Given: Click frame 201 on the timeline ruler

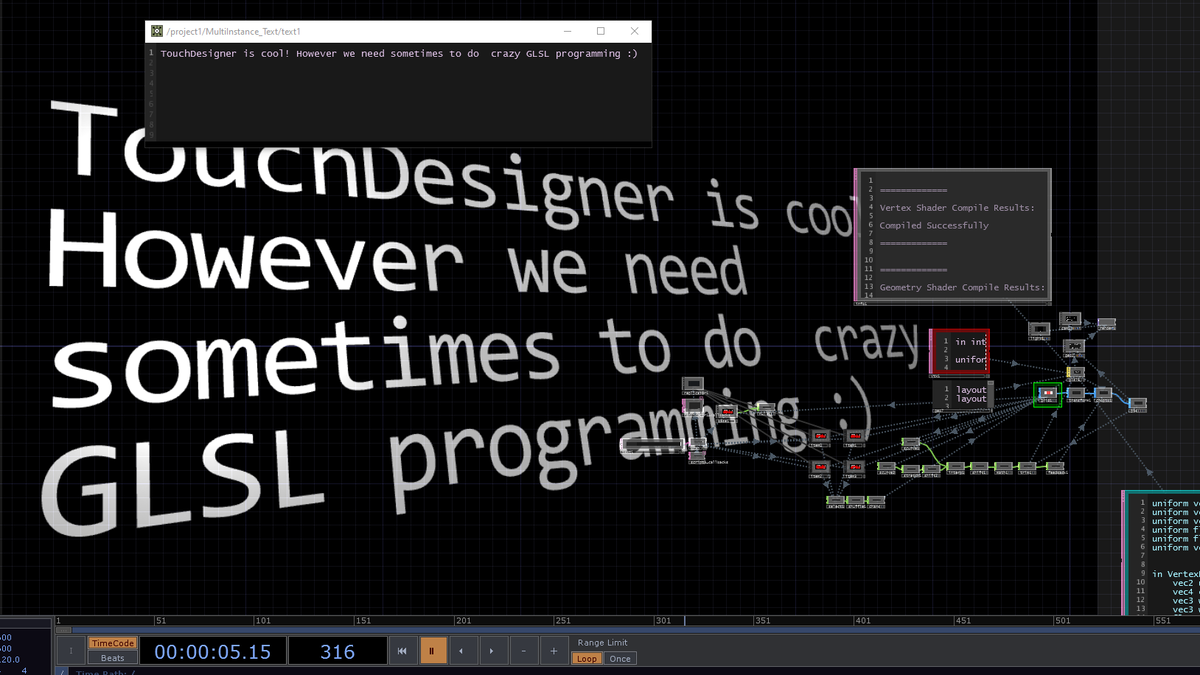Looking at the screenshot, I should click(x=463, y=621).
